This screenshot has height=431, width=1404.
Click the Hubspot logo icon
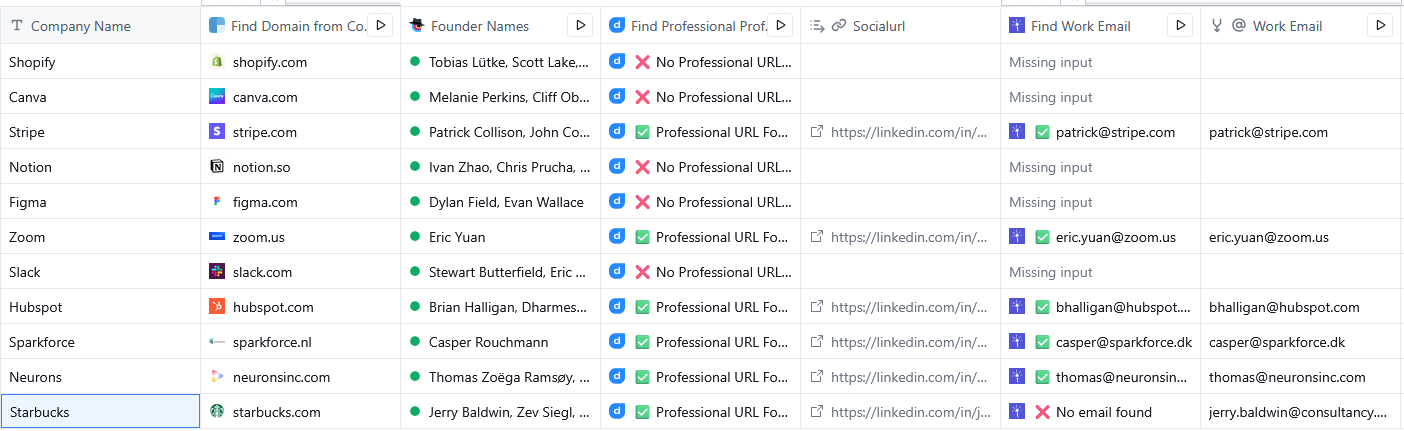coord(217,307)
